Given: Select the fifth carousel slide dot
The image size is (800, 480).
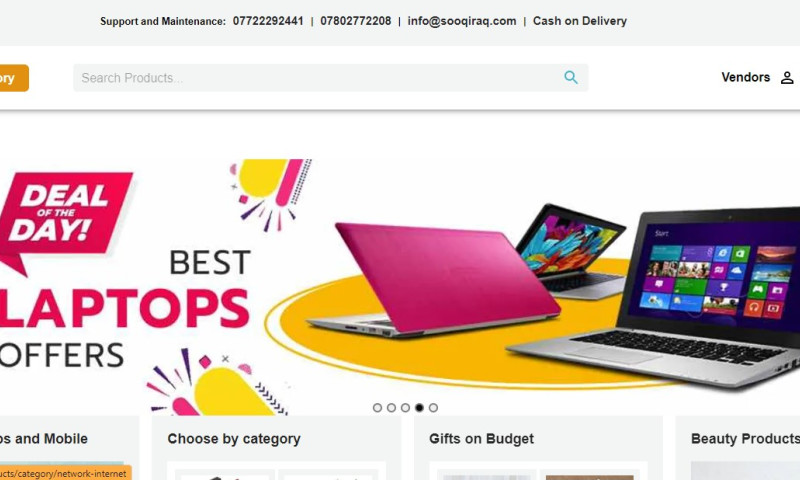Looking at the screenshot, I should point(433,408).
